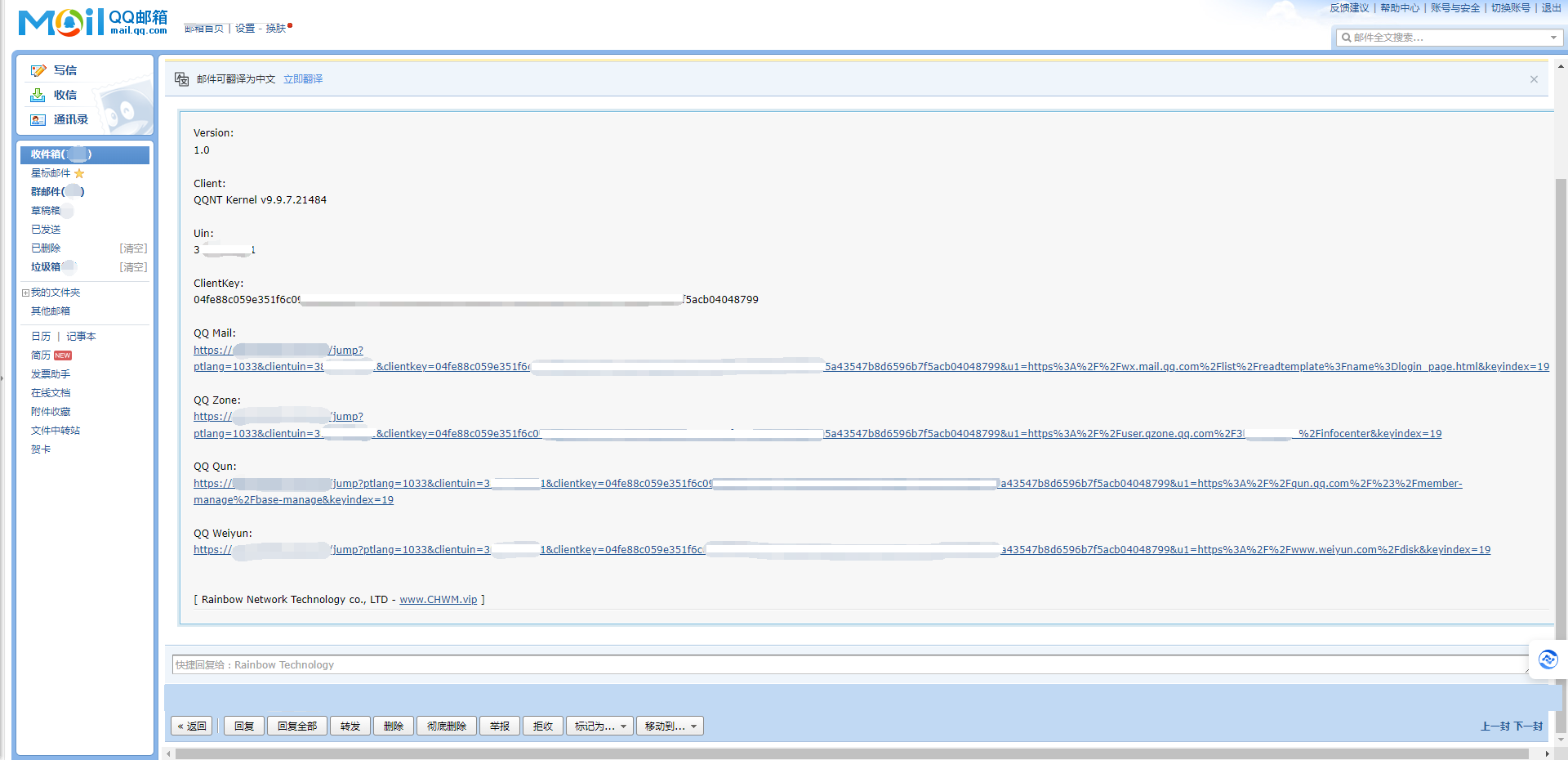The height and width of the screenshot is (760, 1568).
Task: Open 收信 to check mail
Action: 65,96
